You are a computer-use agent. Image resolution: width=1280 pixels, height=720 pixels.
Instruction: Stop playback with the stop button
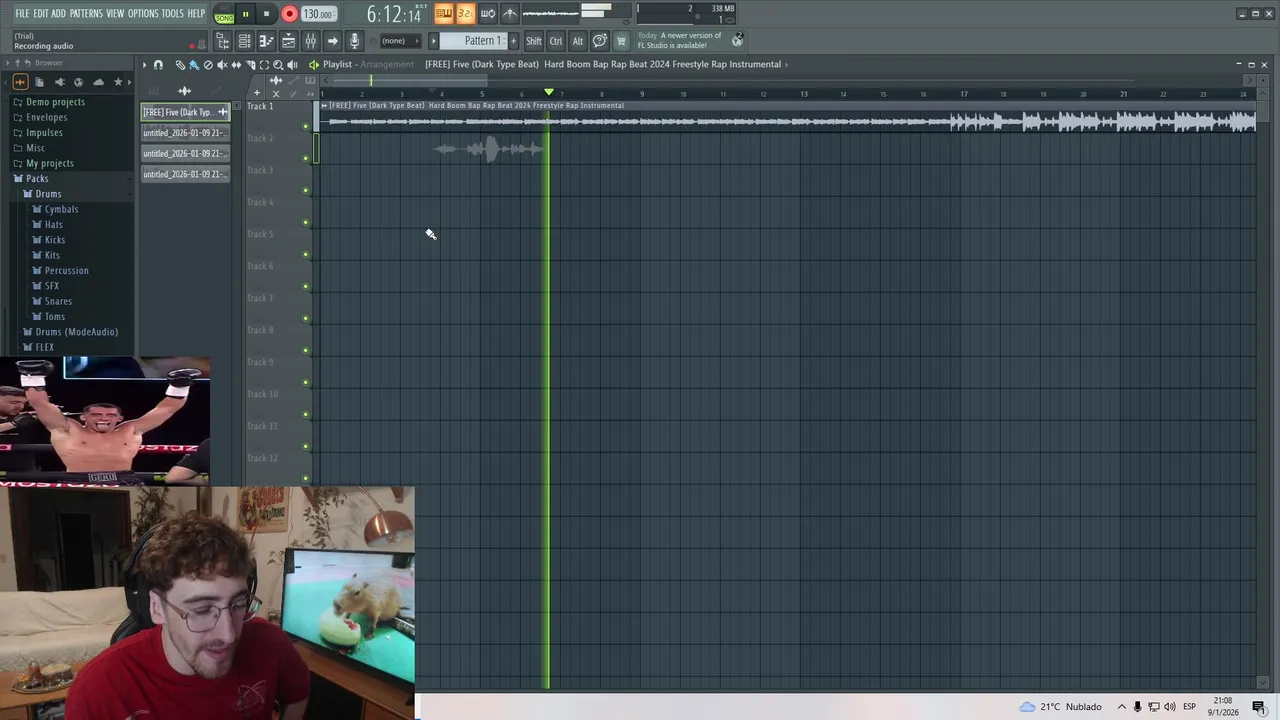pos(266,14)
